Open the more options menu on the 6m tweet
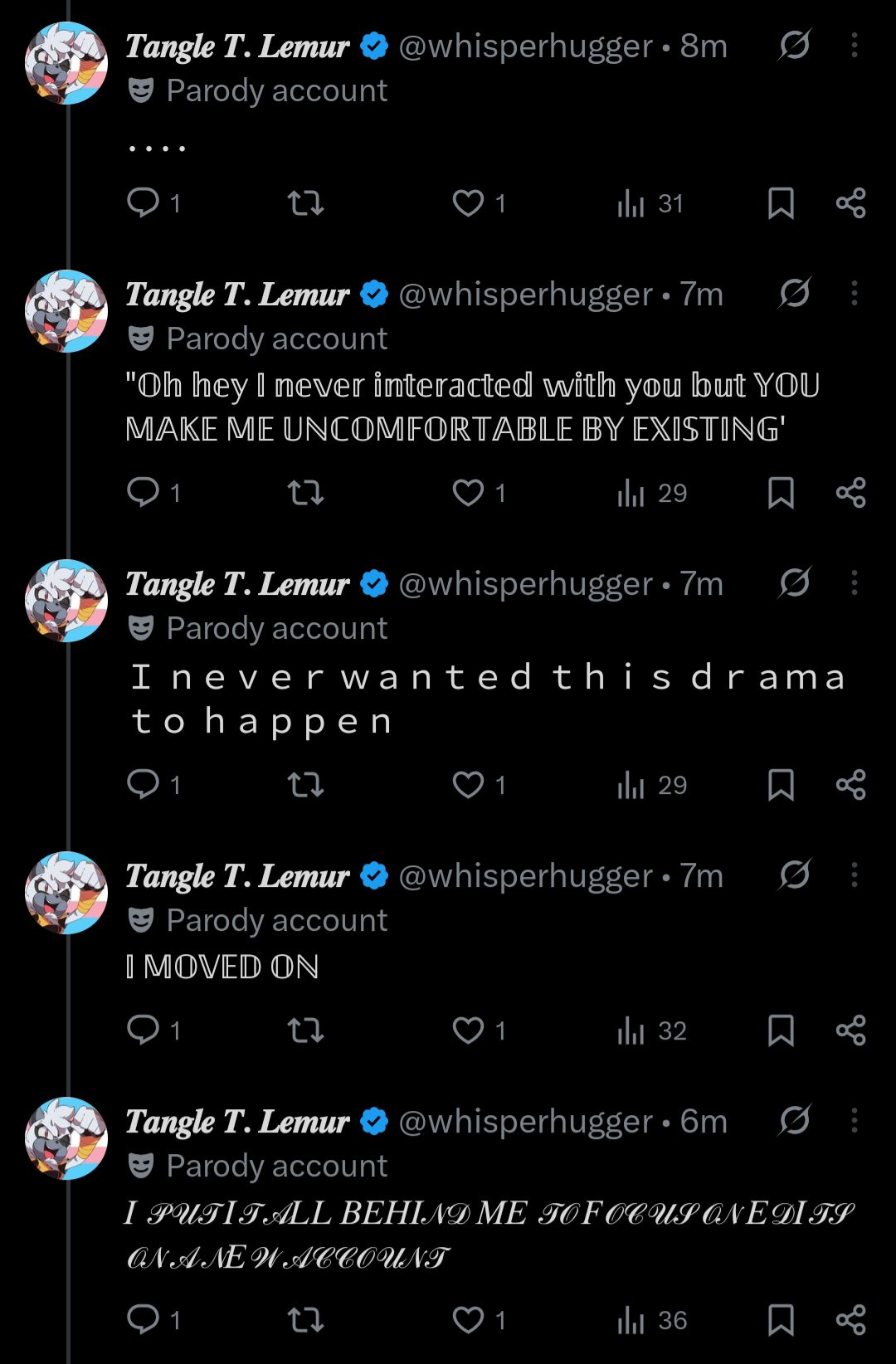 coord(855,1120)
